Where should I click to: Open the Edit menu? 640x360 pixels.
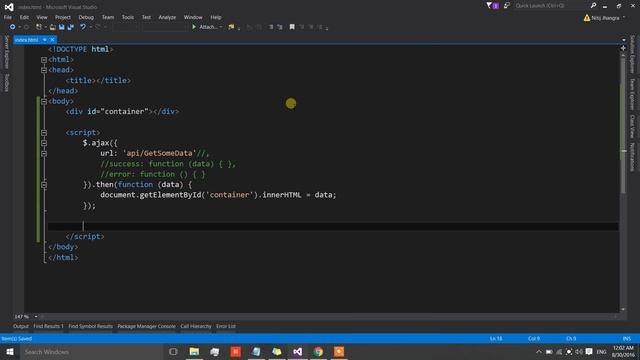(24, 17)
